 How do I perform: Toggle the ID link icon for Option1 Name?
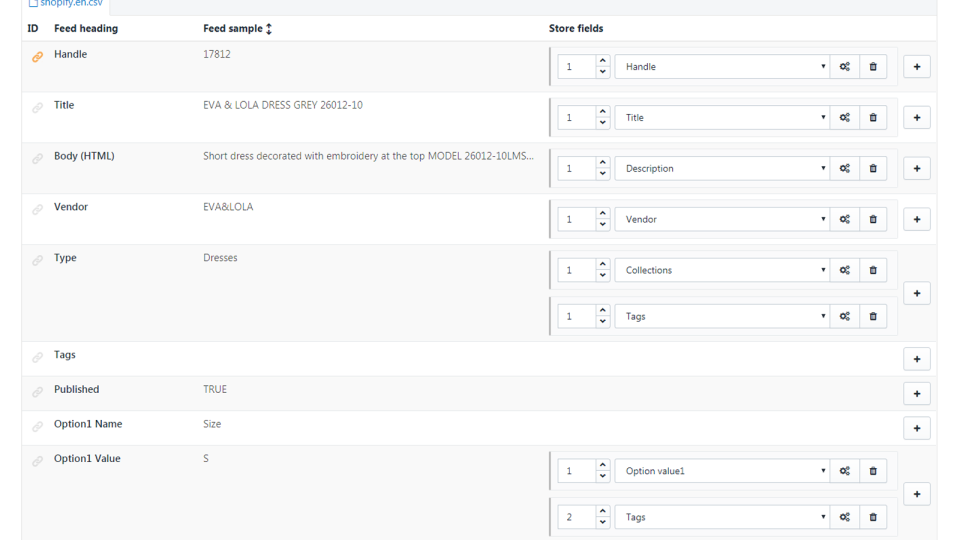pyautogui.click(x=37, y=426)
